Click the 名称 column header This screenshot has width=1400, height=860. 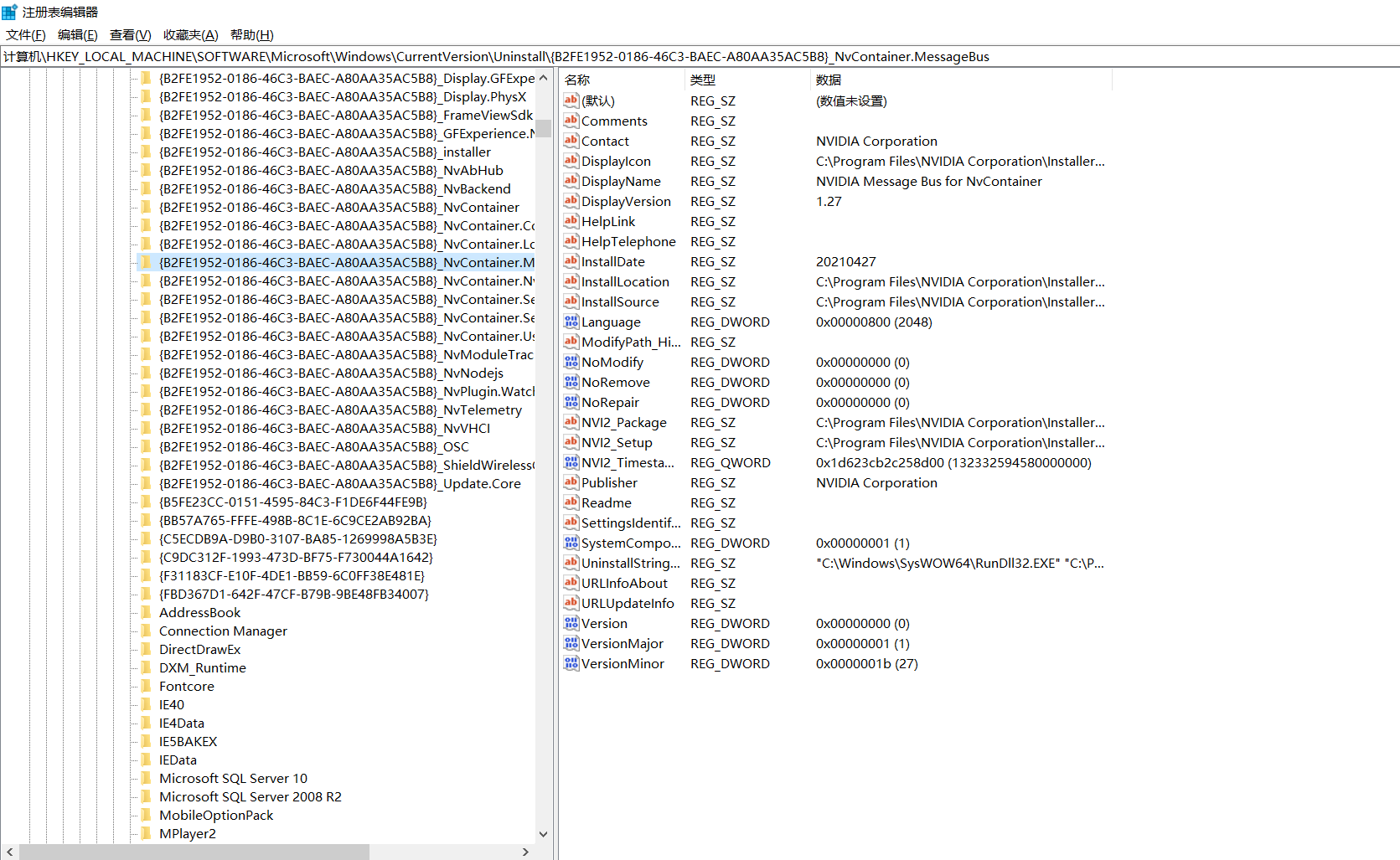(x=622, y=80)
